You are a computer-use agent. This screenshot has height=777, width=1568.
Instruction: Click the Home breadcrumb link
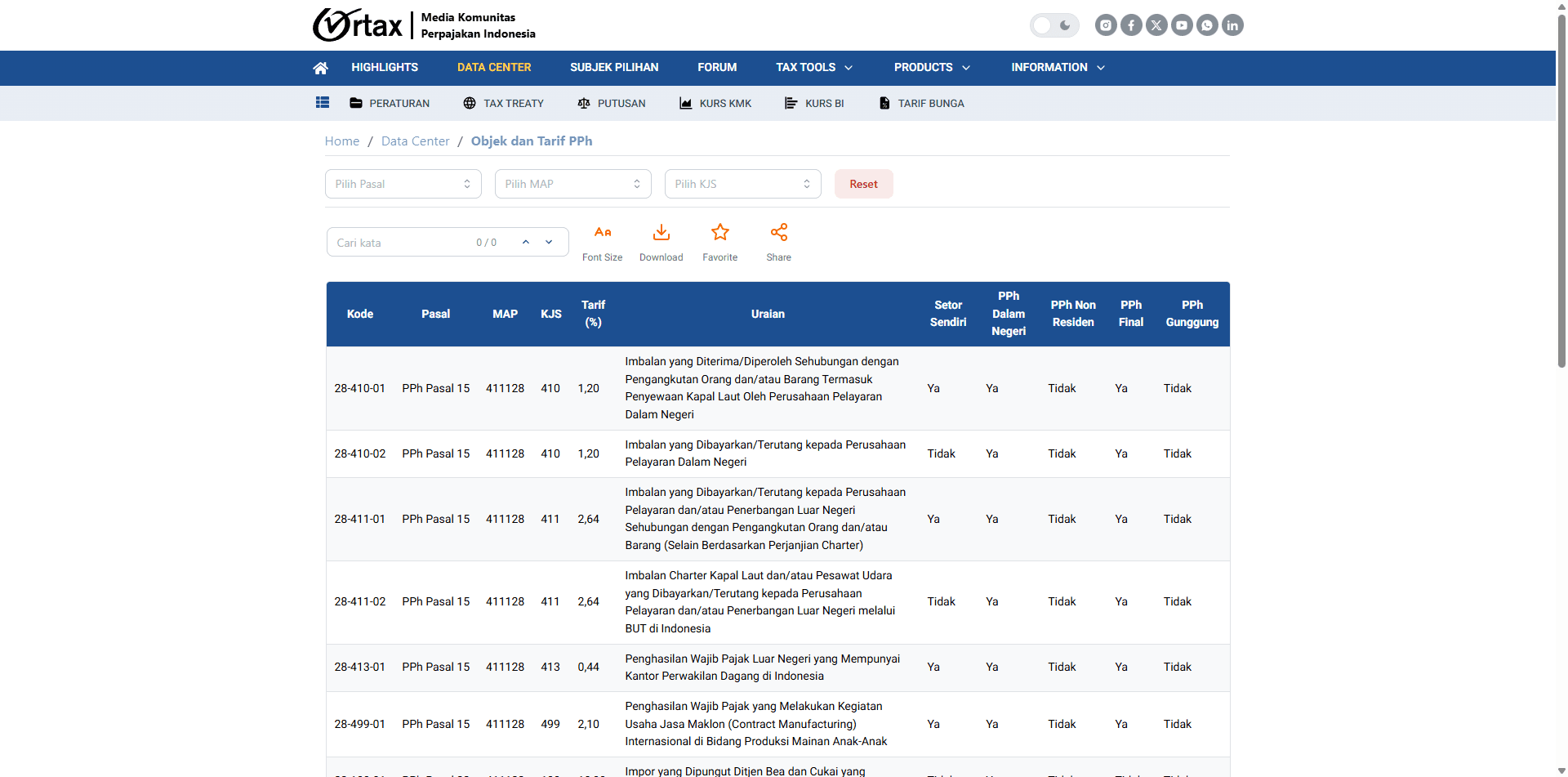(342, 141)
